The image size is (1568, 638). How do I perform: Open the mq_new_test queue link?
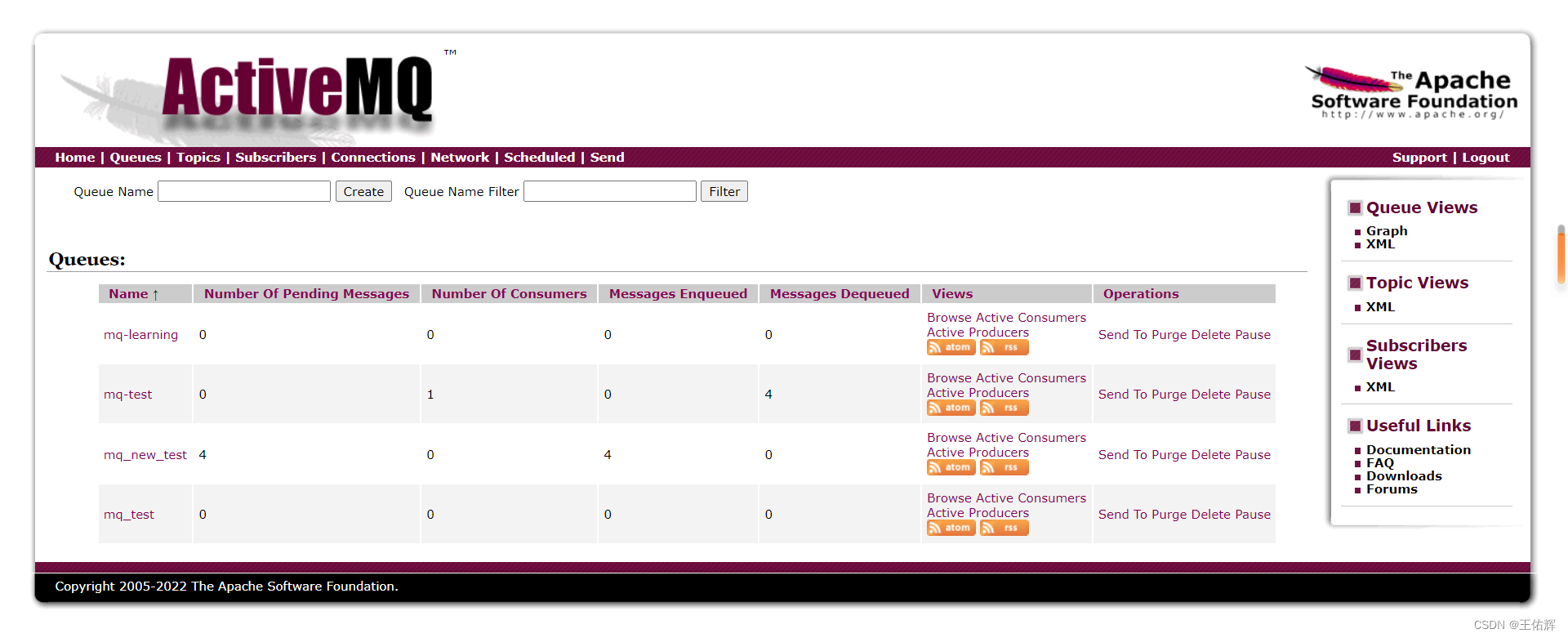[145, 455]
